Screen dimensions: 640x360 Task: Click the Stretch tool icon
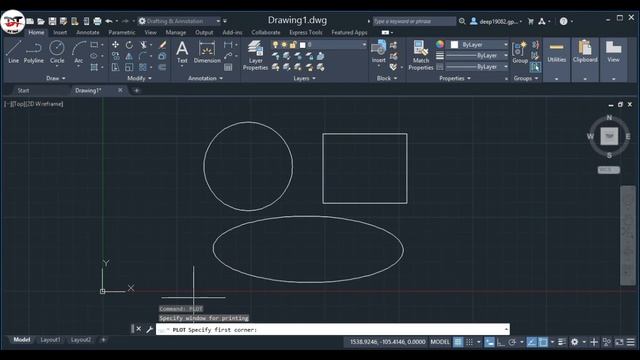click(116, 67)
